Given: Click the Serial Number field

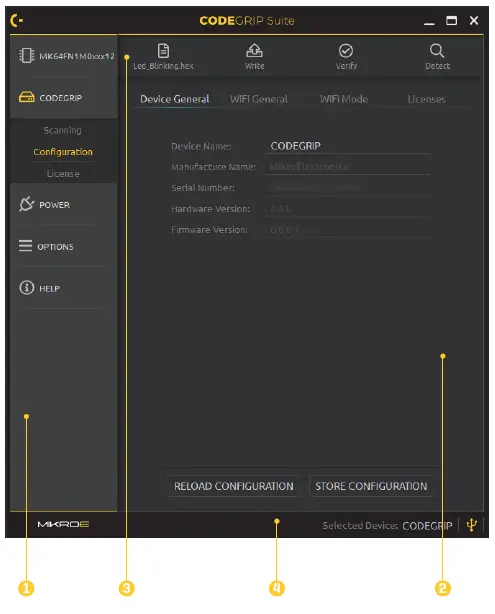Looking at the screenshot, I should point(348,188).
